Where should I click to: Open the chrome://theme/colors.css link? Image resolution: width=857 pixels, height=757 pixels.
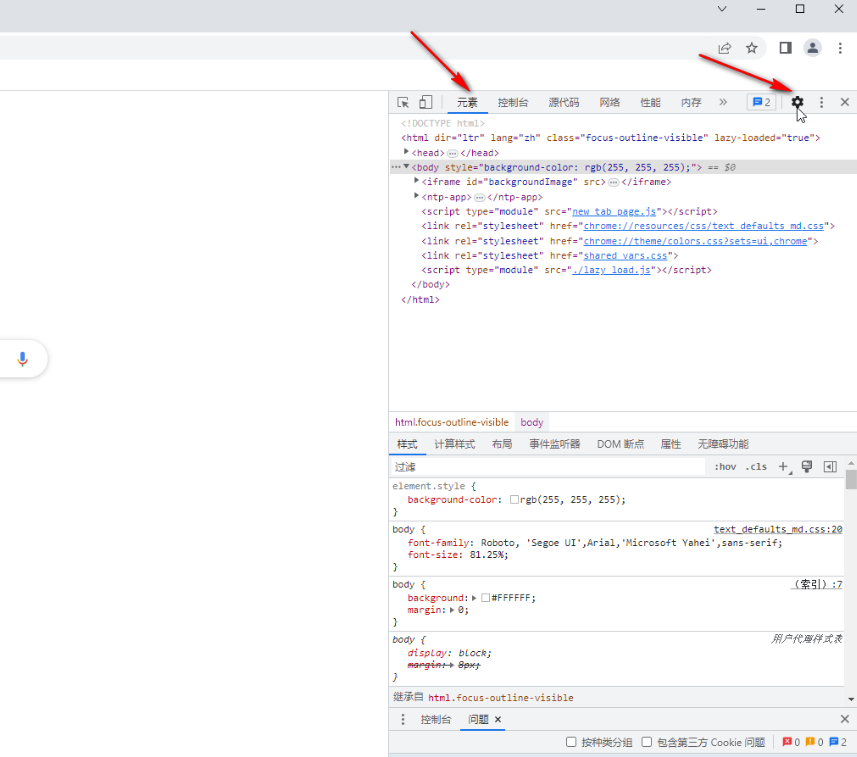695,241
